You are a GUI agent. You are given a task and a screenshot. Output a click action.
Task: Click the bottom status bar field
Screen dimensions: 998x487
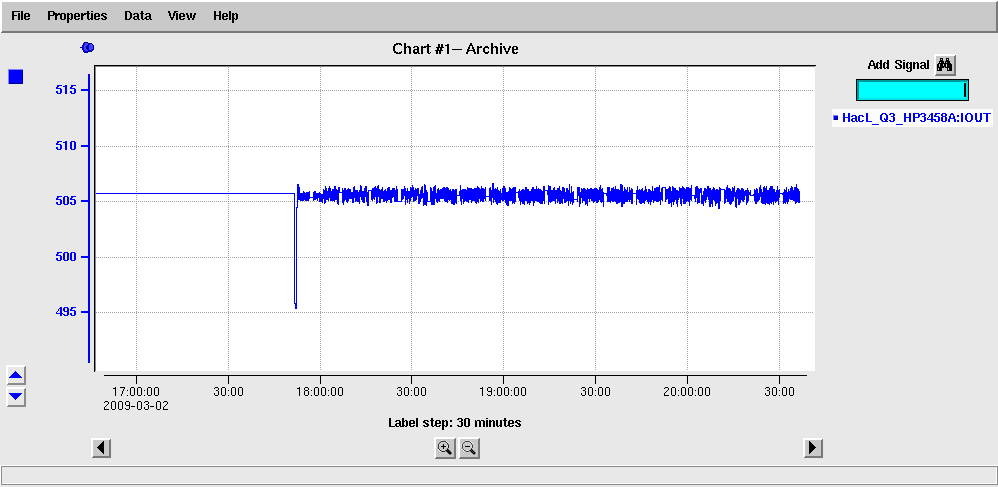point(498,475)
